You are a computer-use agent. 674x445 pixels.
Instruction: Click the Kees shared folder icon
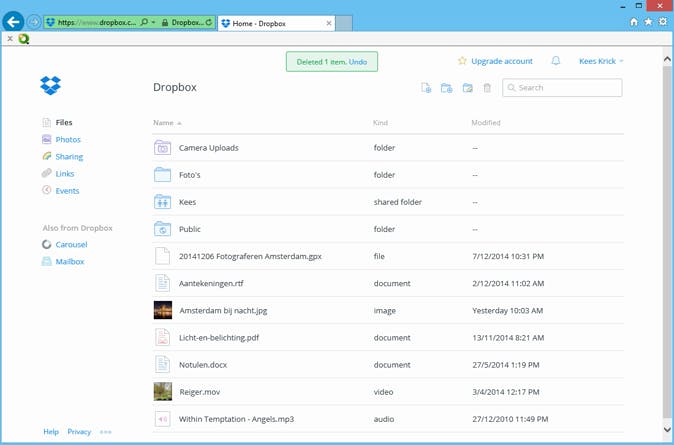tap(162, 202)
